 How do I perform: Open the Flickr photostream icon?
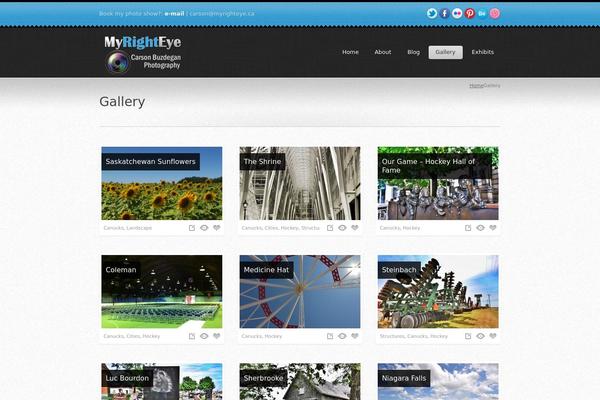tap(457, 13)
